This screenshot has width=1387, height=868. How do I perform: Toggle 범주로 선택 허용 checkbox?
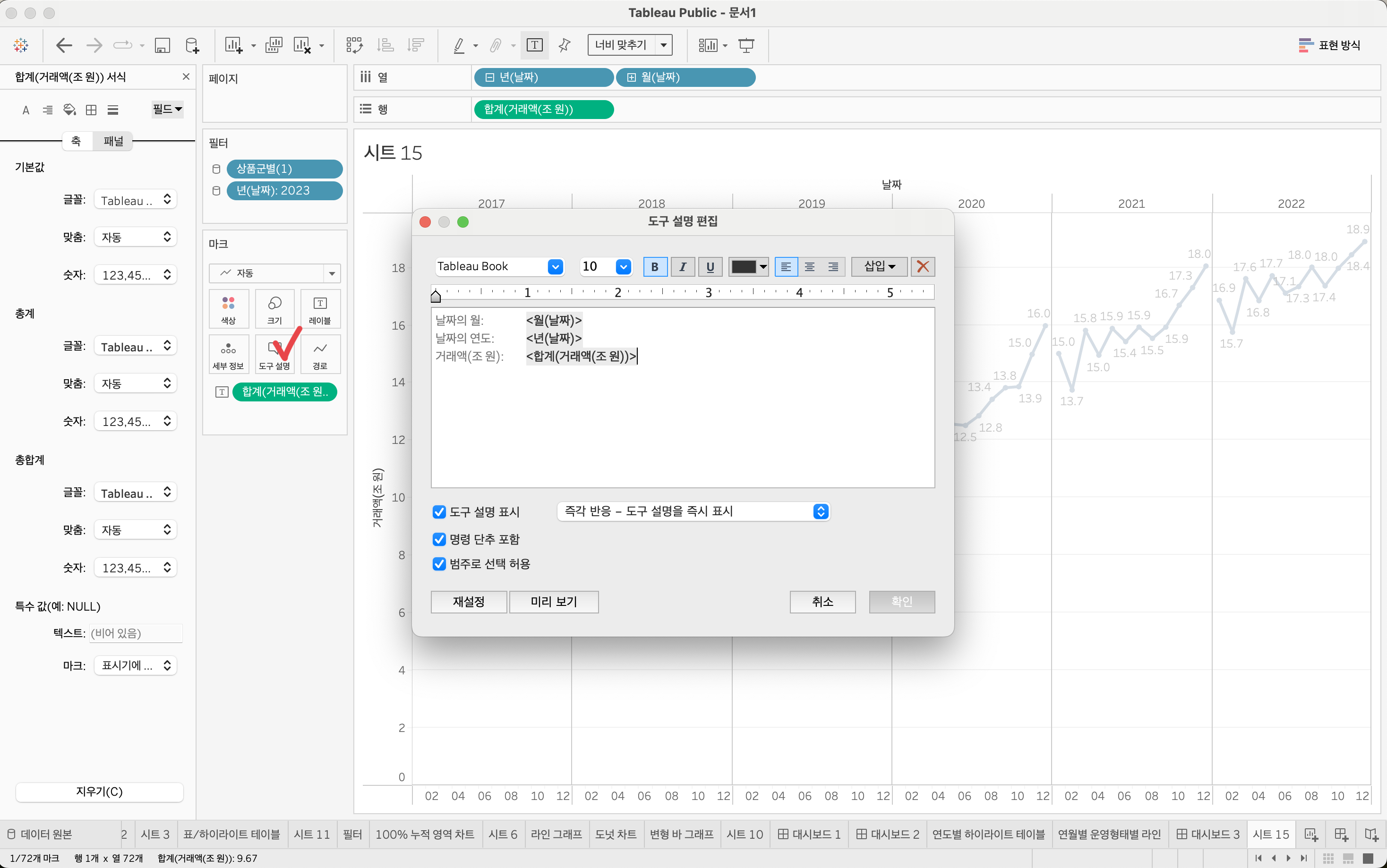coord(439,564)
